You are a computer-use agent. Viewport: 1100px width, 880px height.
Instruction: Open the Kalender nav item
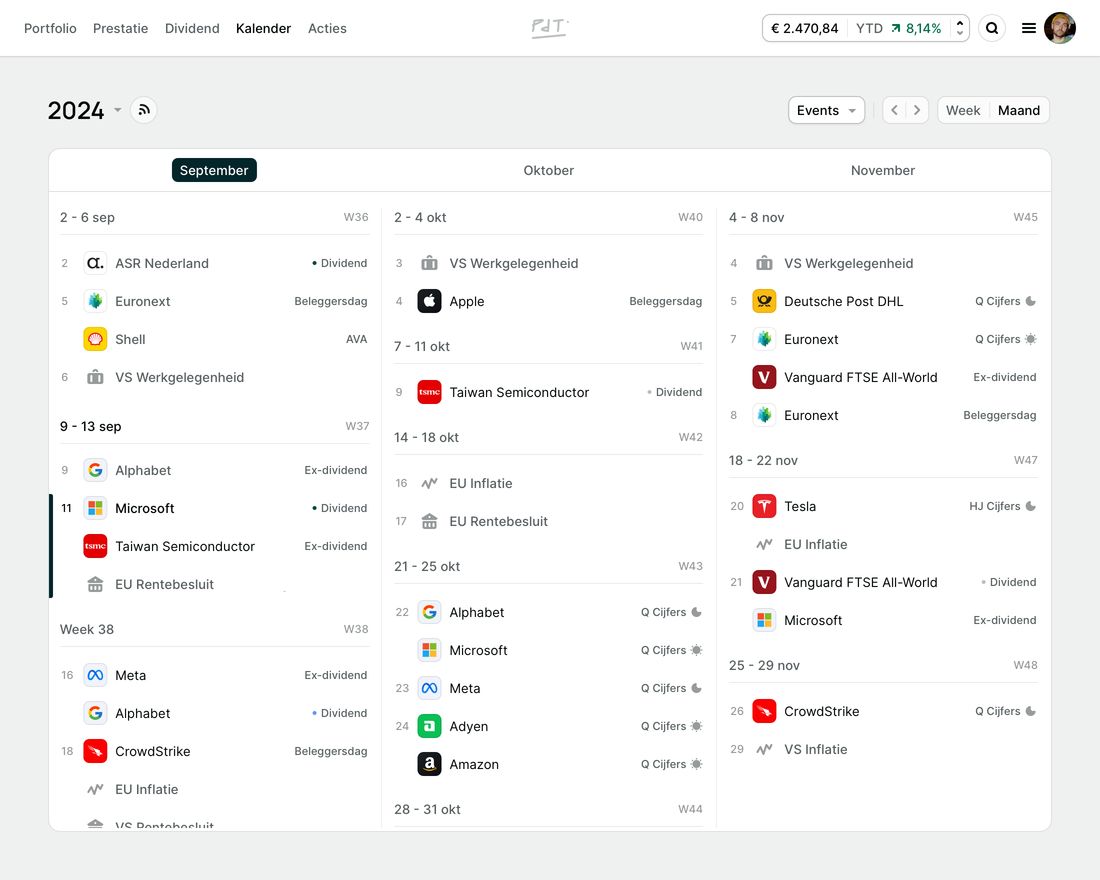click(x=263, y=28)
